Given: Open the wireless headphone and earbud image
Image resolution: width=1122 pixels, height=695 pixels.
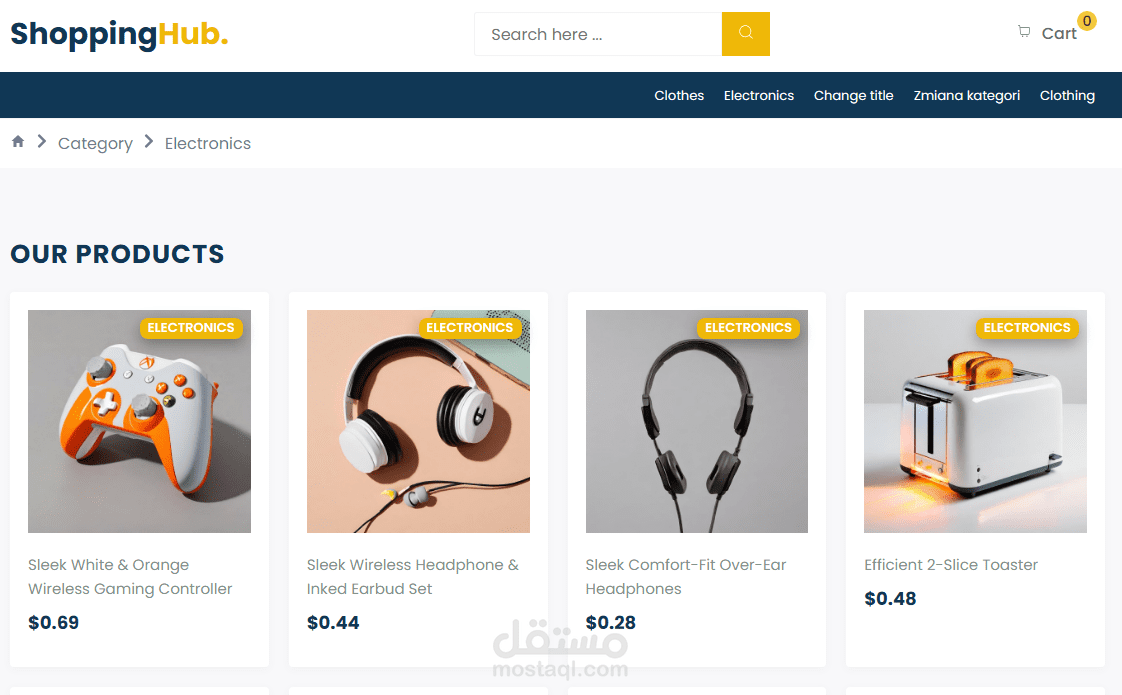Looking at the screenshot, I should click(x=419, y=421).
